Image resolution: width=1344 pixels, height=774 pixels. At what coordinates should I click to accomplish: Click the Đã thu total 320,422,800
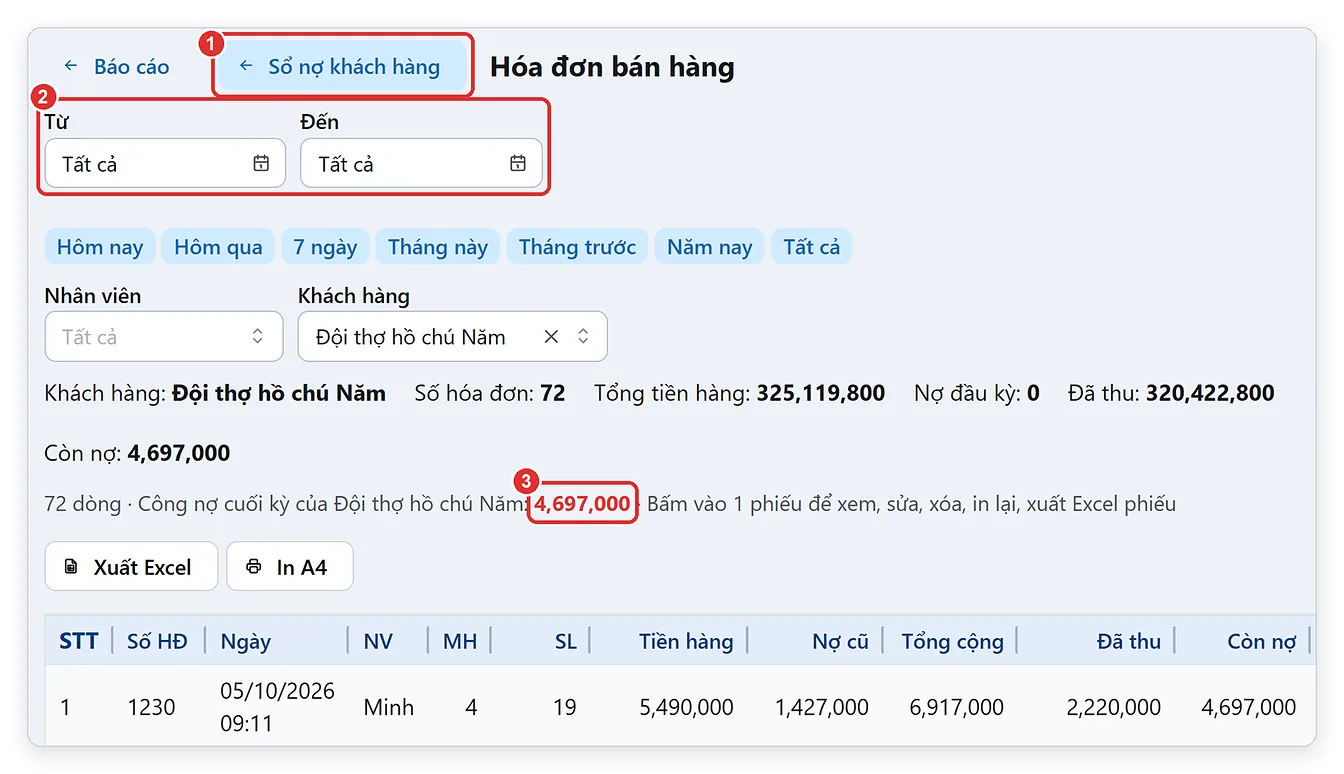pyautogui.click(x=1210, y=393)
